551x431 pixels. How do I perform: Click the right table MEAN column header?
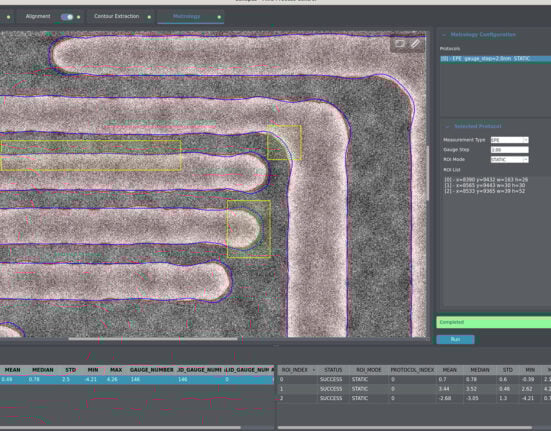(449, 370)
